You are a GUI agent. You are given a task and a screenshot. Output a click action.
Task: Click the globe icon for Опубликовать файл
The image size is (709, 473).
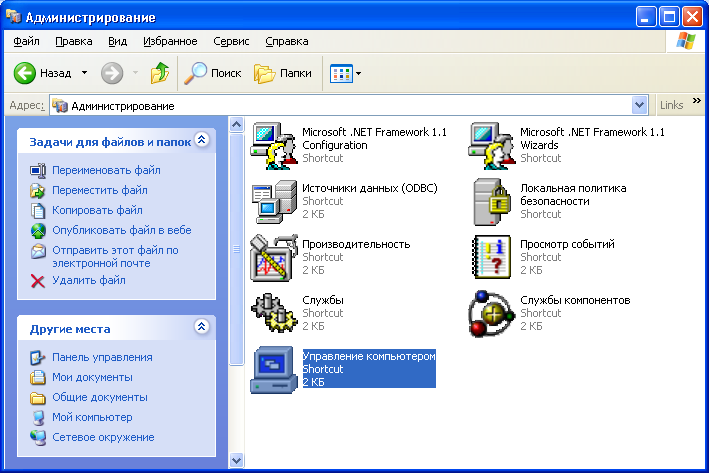[38, 230]
